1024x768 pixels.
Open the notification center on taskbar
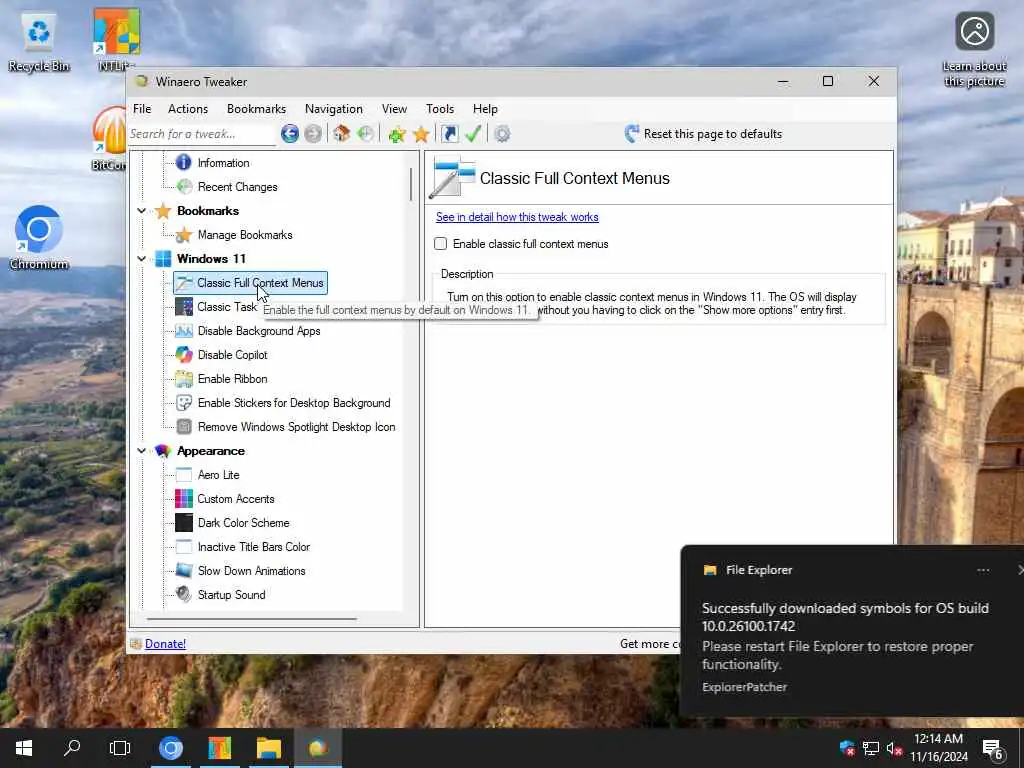pyautogui.click(x=993, y=748)
